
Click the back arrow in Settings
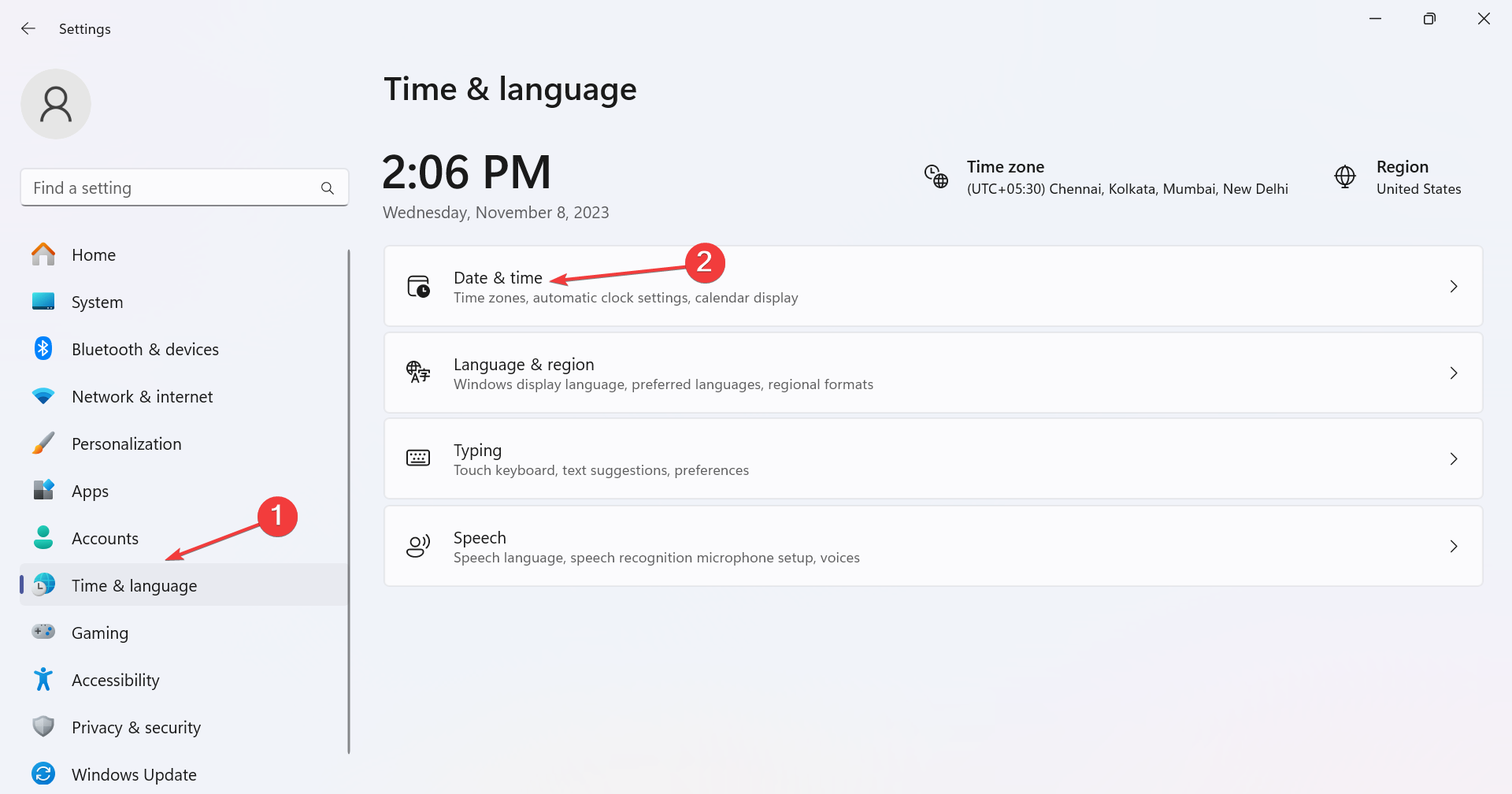click(28, 29)
